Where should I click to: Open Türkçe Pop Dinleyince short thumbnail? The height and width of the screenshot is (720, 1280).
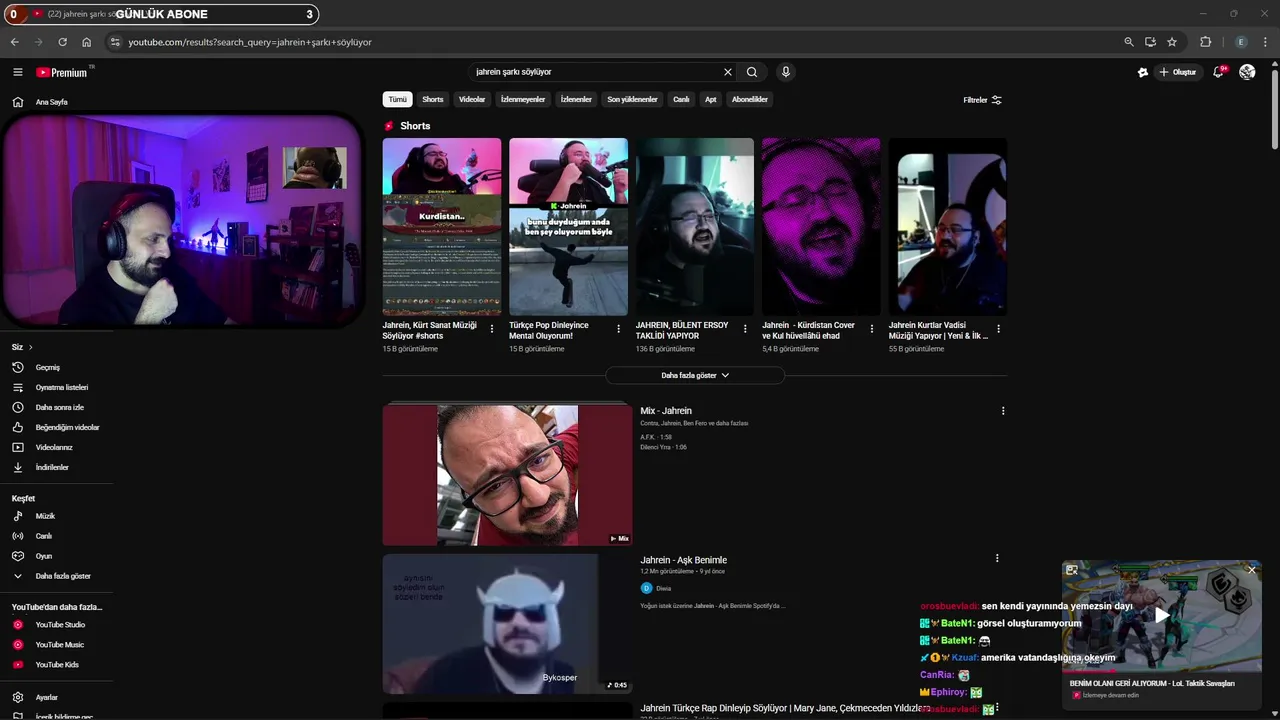click(568, 227)
